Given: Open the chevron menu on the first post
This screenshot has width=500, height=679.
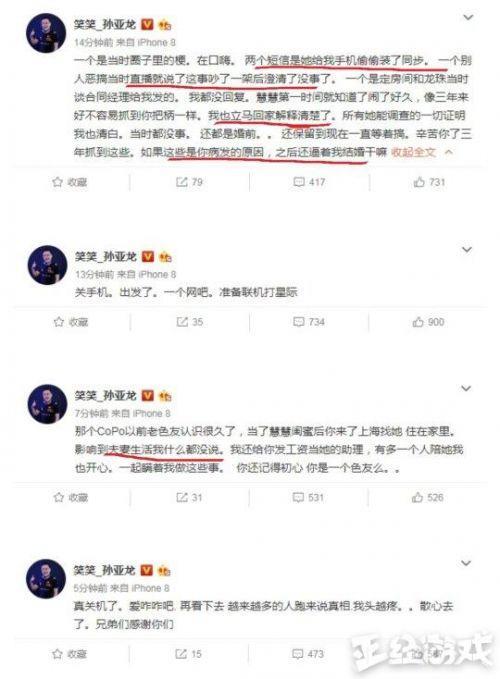Looking at the screenshot, I should [x=468, y=17].
